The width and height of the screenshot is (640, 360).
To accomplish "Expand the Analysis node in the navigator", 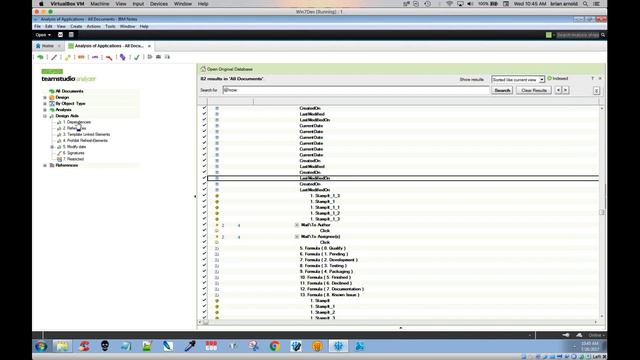I will pyautogui.click(x=45, y=110).
